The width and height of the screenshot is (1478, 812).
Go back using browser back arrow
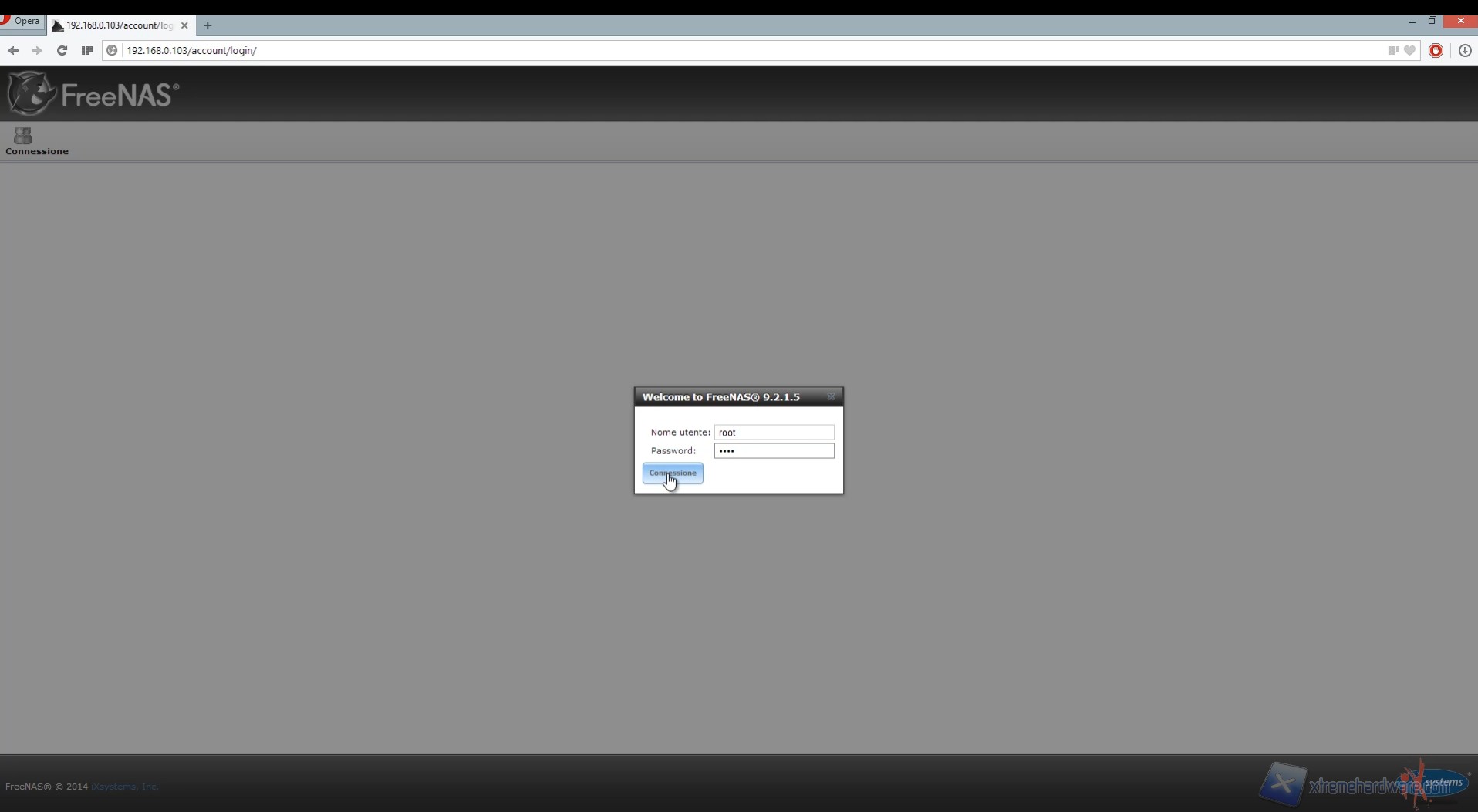13,51
